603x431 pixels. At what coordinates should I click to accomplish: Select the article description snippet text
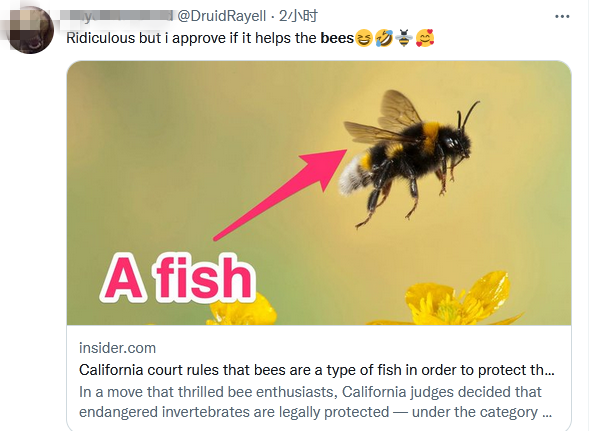click(x=315, y=402)
